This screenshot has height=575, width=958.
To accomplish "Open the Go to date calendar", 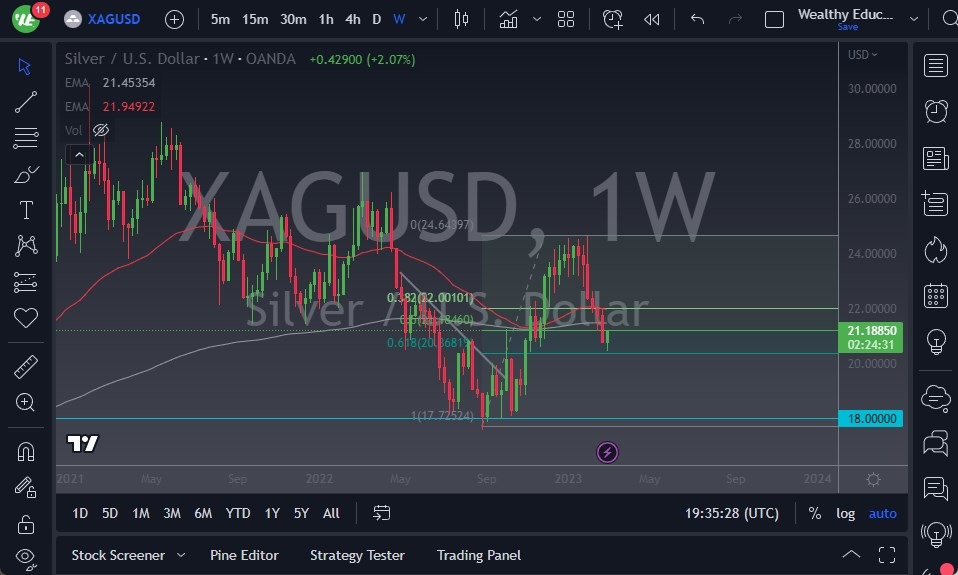I will (381, 513).
